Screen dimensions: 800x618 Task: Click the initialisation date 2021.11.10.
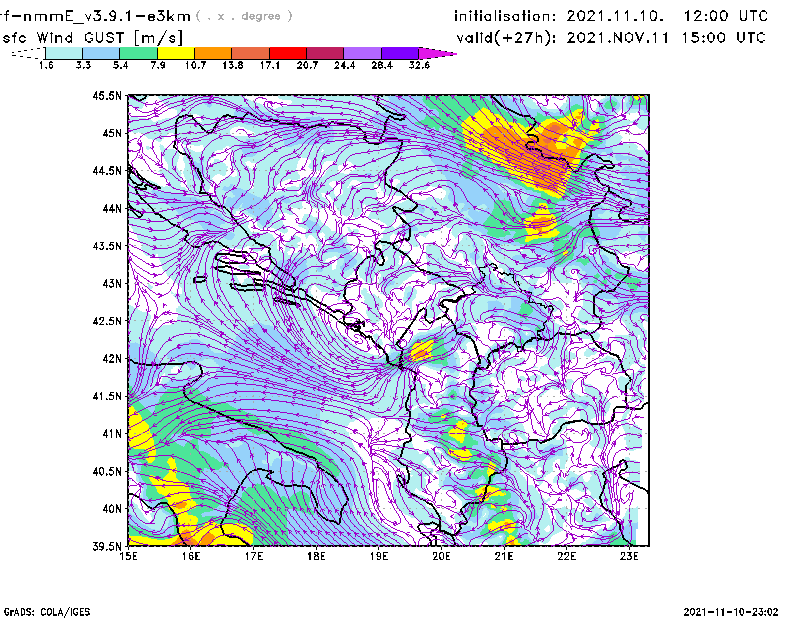click(615, 16)
